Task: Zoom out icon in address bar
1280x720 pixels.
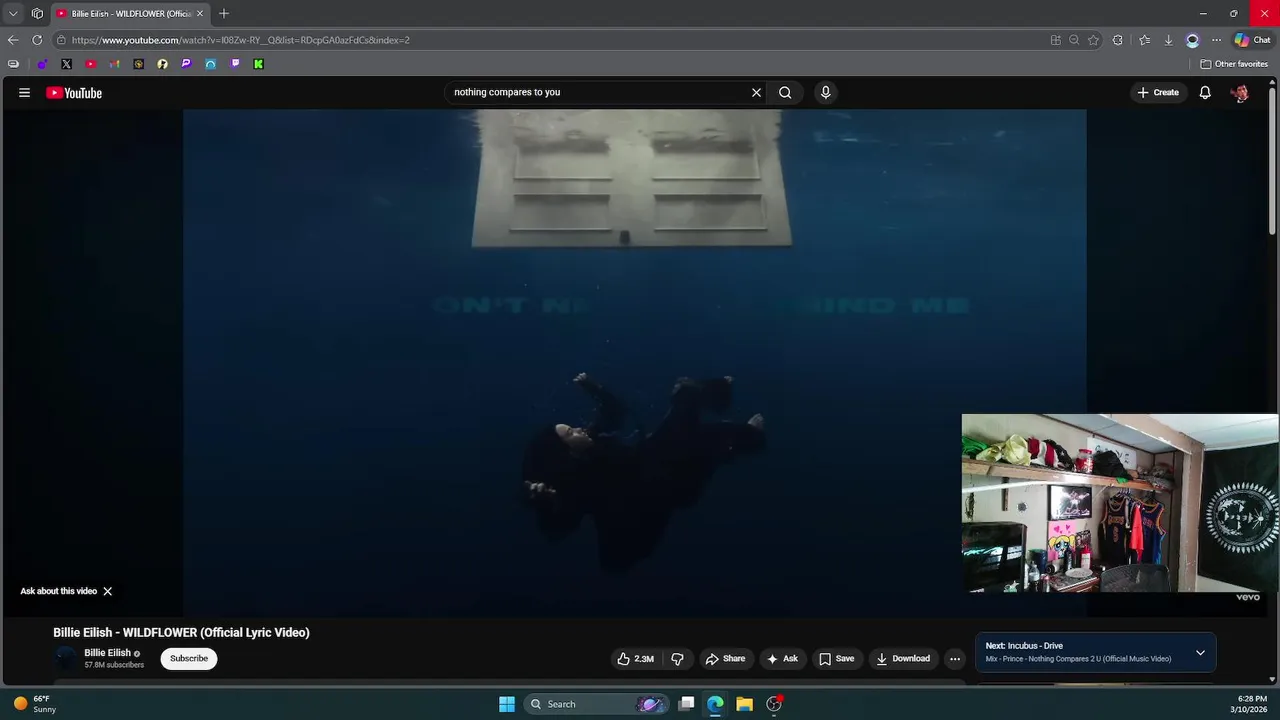Action: [x=1074, y=40]
